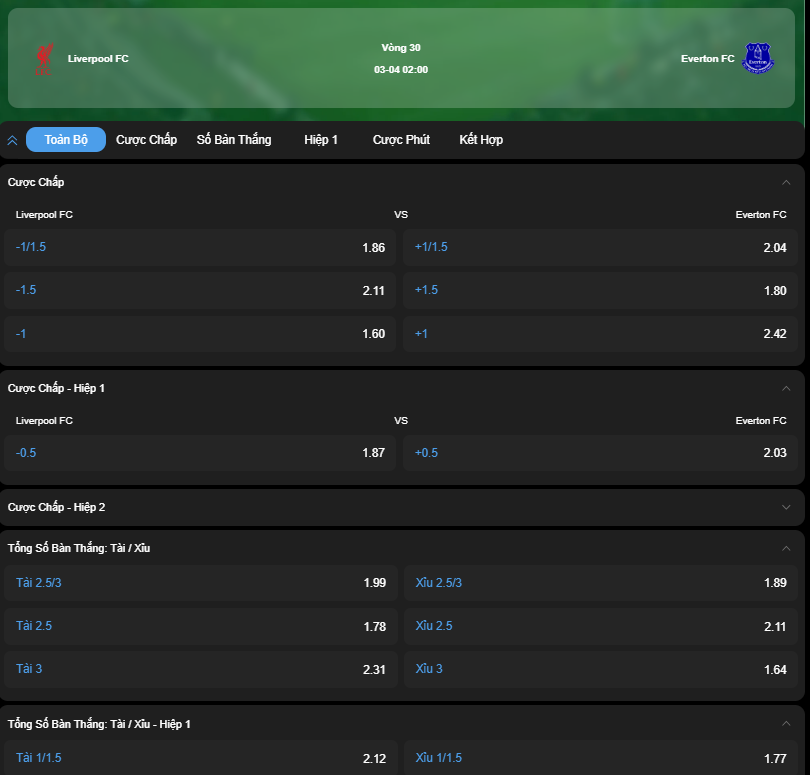Pick Xỉu 2.5 at odds 2.11

pyautogui.click(x=601, y=626)
